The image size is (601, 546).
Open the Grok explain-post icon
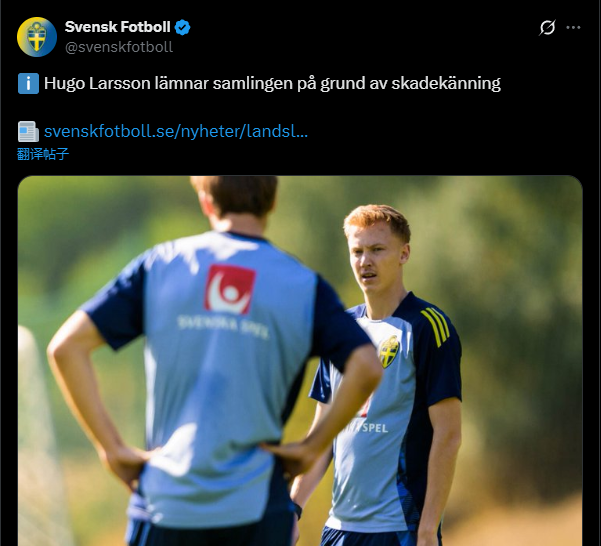[547, 28]
